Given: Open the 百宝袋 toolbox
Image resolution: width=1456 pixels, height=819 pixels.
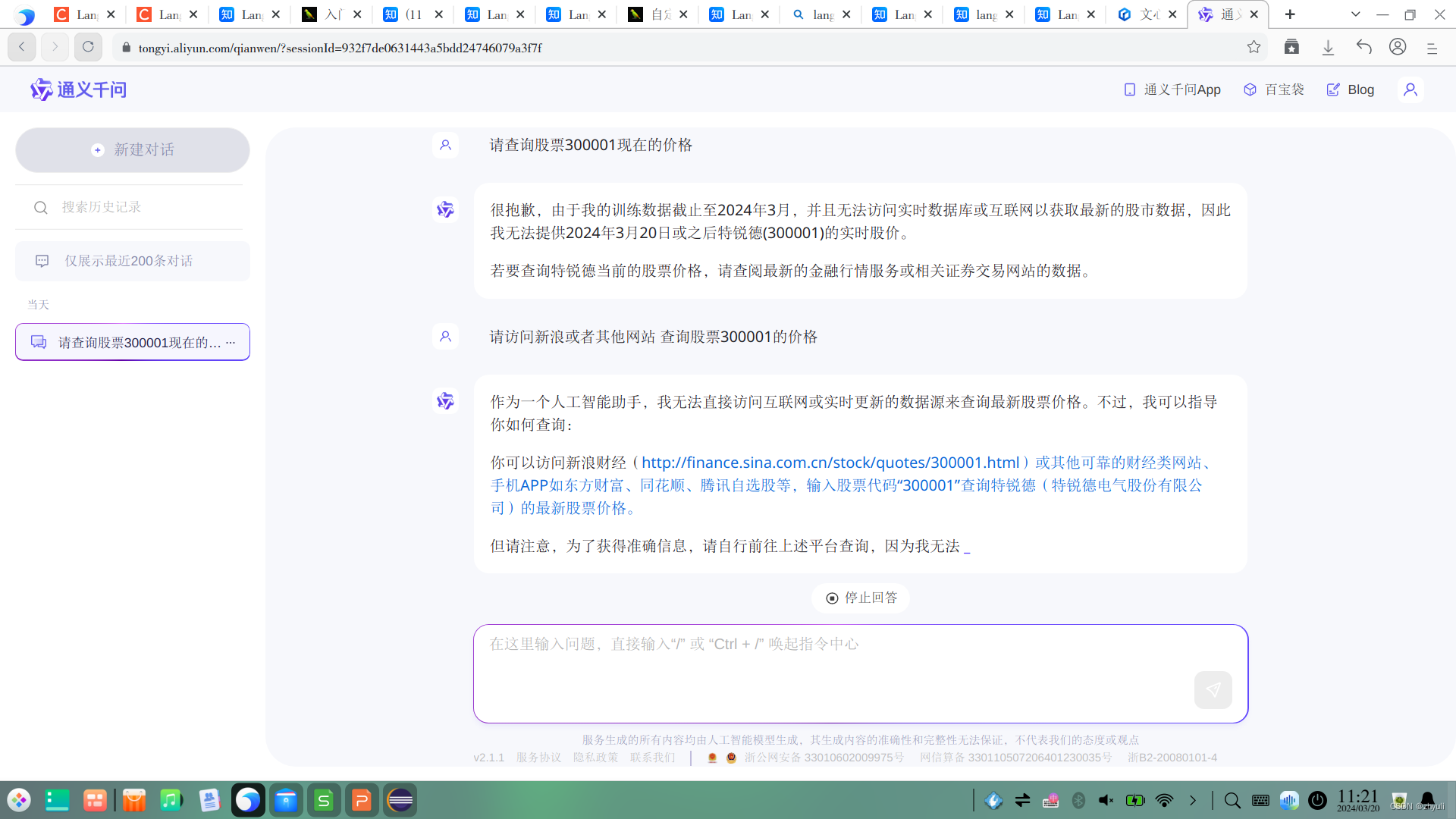Looking at the screenshot, I should [x=1274, y=89].
